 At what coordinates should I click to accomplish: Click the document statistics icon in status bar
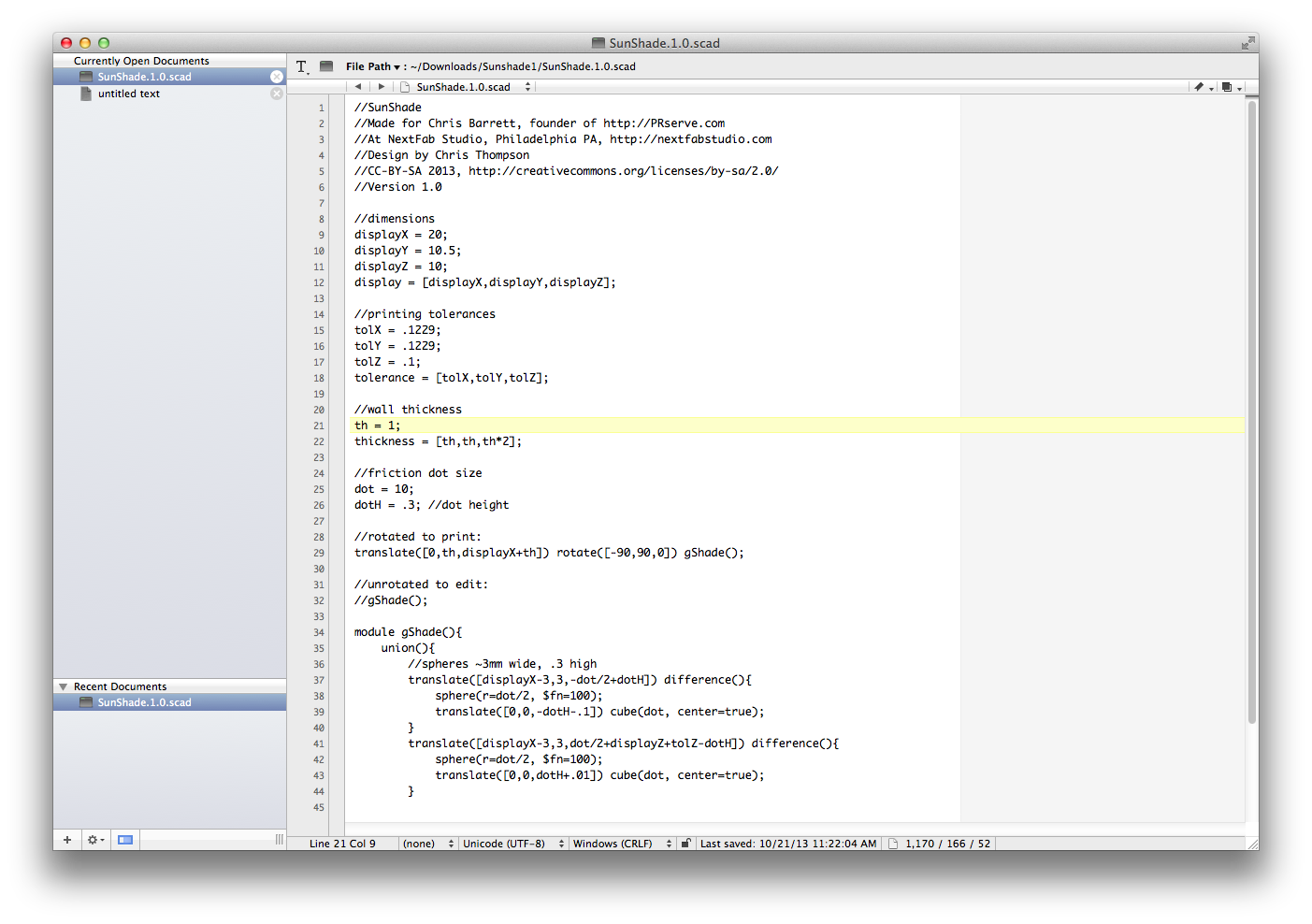pyautogui.click(x=893, y=844)
